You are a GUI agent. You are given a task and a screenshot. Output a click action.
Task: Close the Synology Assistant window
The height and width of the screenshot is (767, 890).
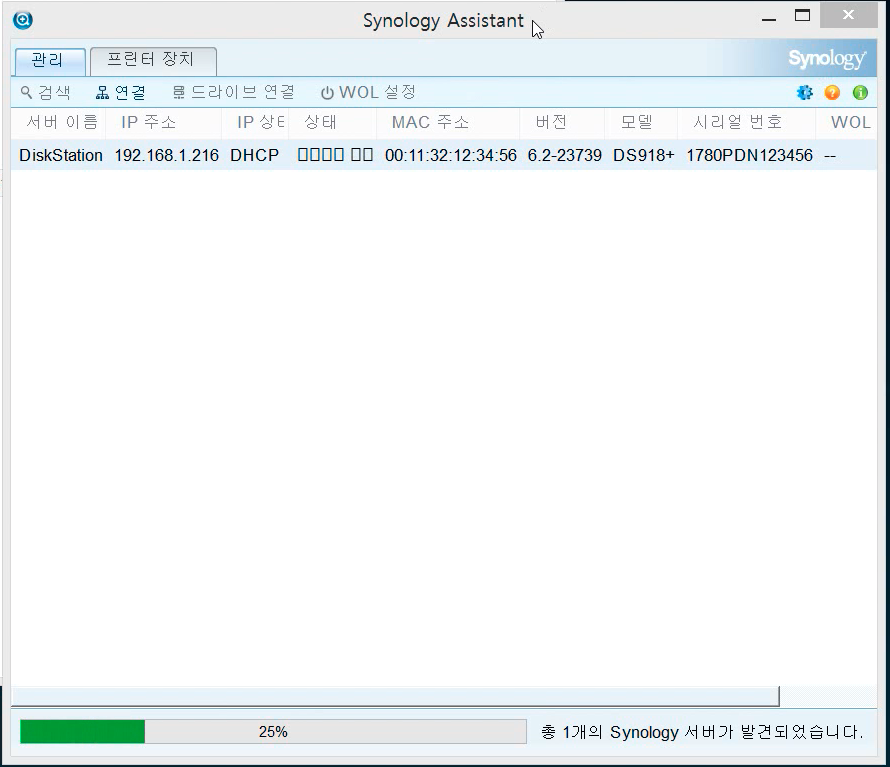point(849,15)
